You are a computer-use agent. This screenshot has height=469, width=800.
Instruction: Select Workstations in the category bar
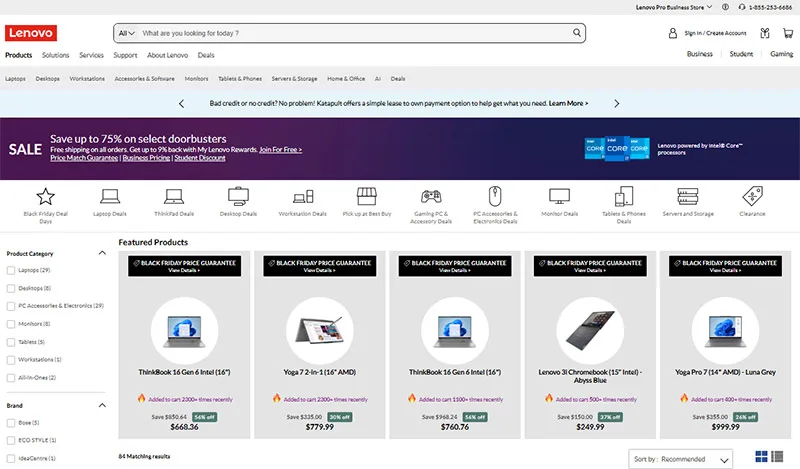pos(87,79)
